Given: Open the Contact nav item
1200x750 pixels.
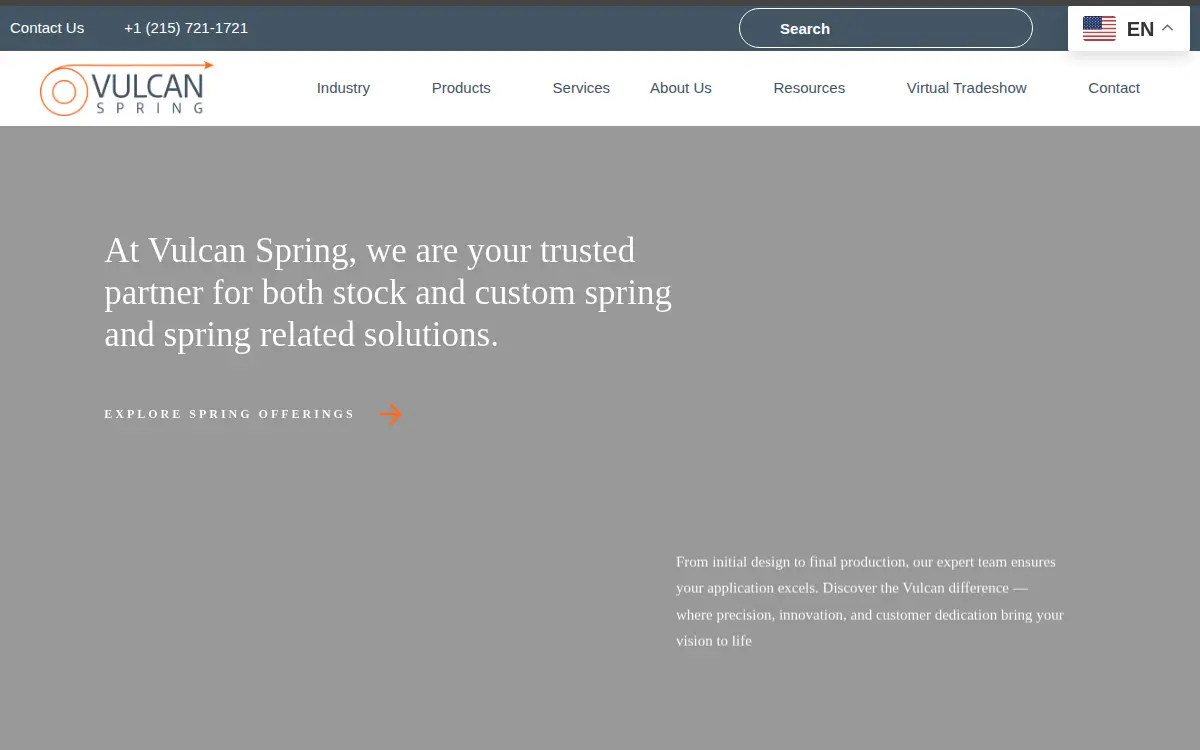Looking at the screenshot, I should click(x=1114, y=88).
